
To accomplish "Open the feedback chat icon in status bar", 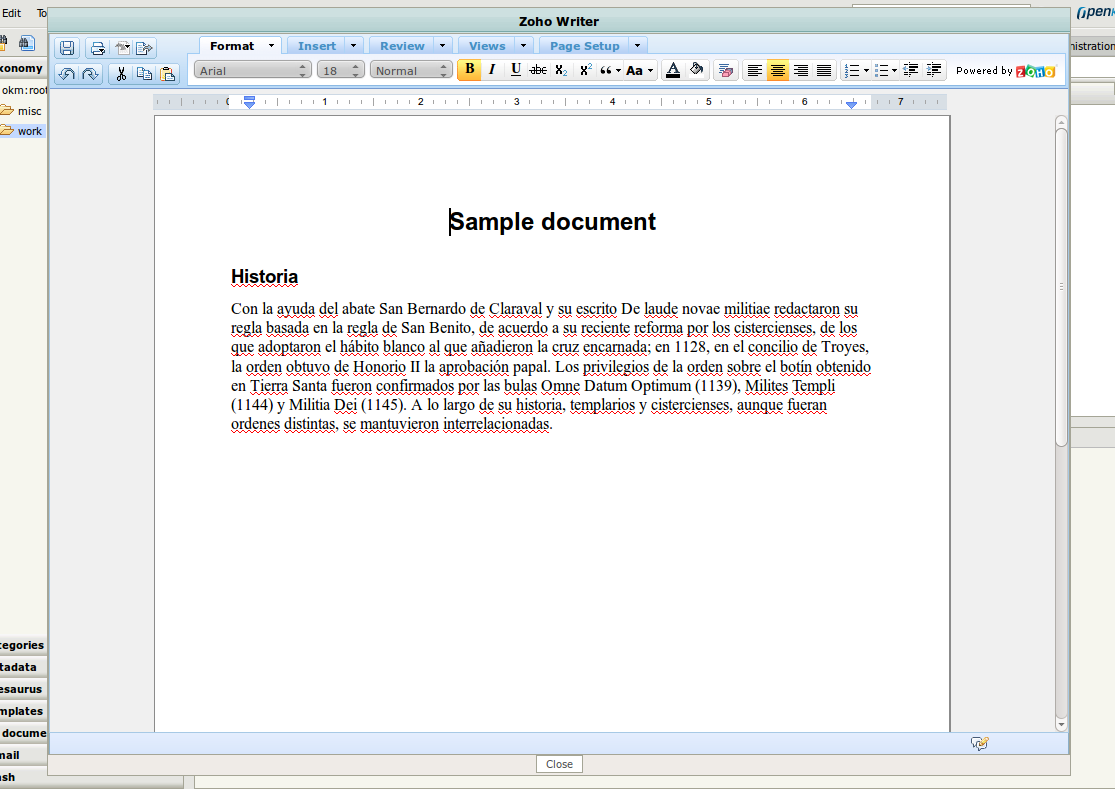I will coord(979,744).
